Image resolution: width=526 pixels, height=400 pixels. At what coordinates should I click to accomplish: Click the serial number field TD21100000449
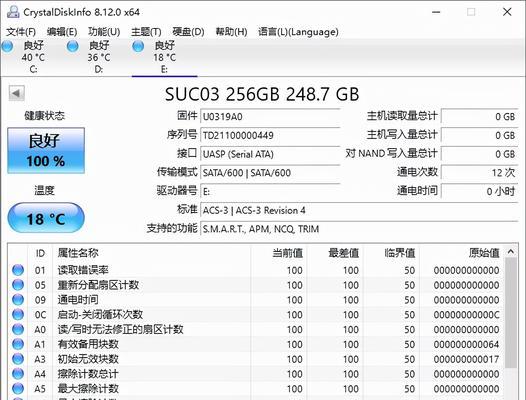(x=270, y=135)
